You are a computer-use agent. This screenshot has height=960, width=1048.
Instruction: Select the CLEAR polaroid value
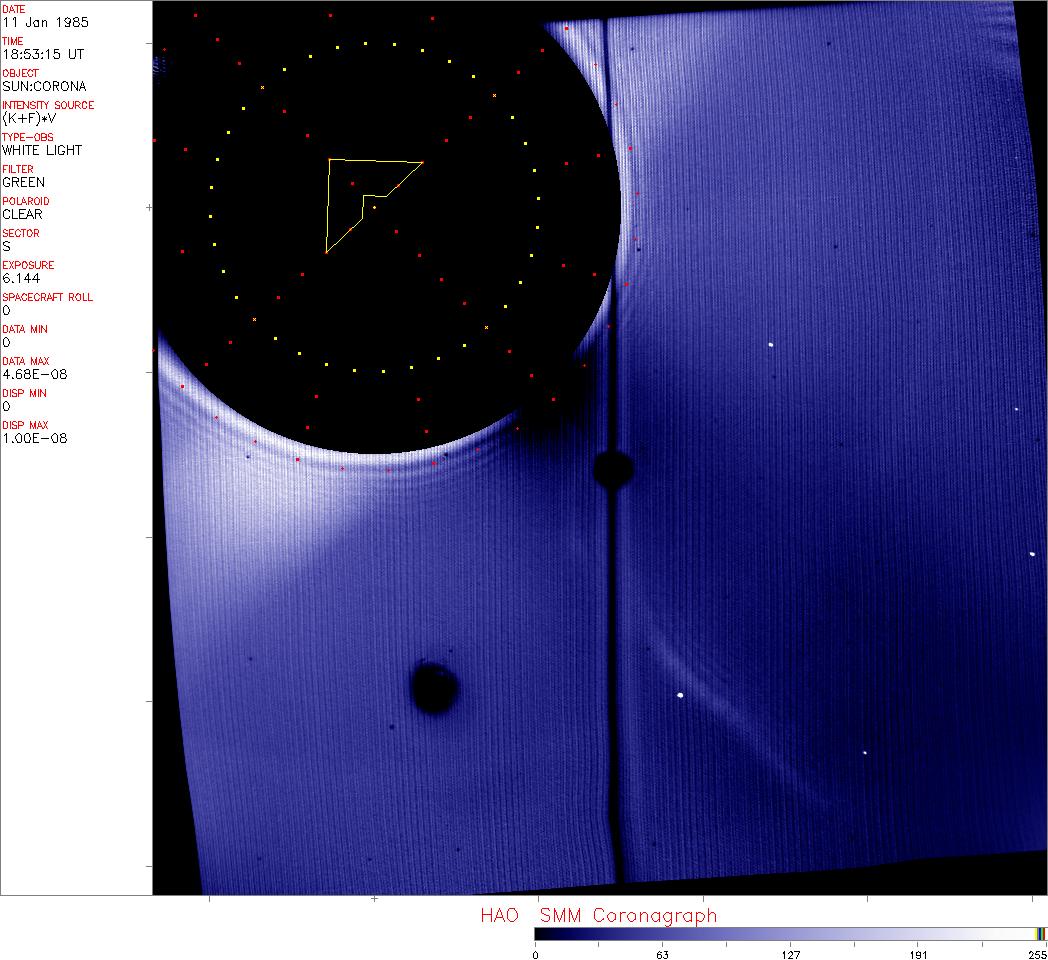click(x=22, y=214)
